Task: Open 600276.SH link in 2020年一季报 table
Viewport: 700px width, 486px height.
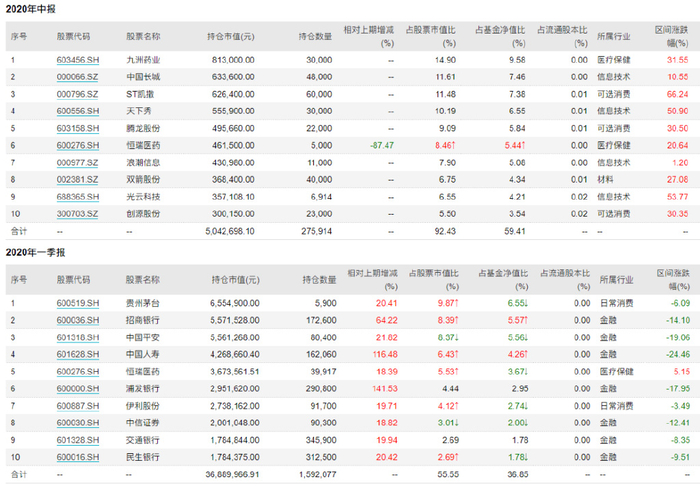Action: [x=78, y=371]
